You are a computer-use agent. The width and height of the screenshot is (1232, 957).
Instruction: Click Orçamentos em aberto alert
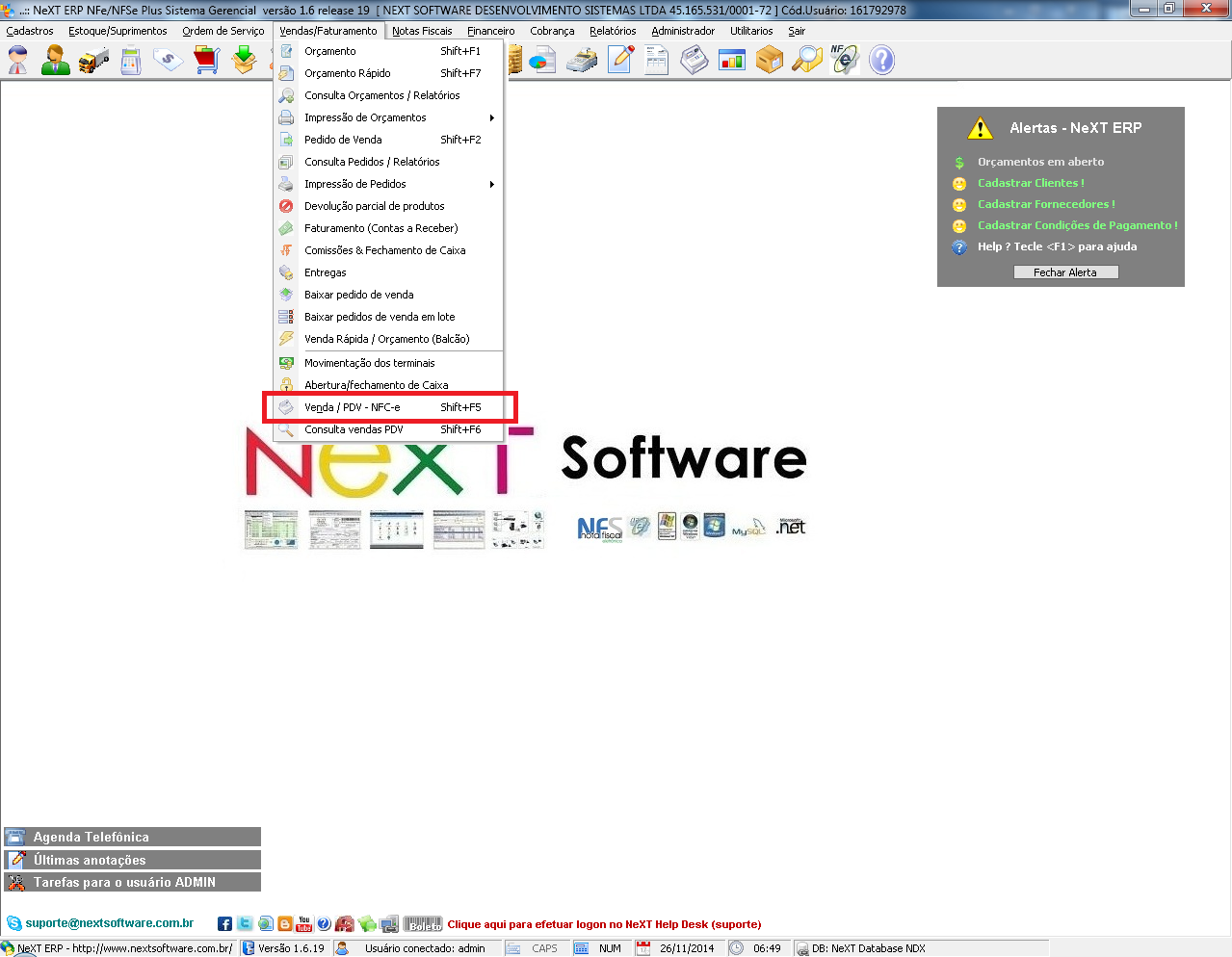1040,162
